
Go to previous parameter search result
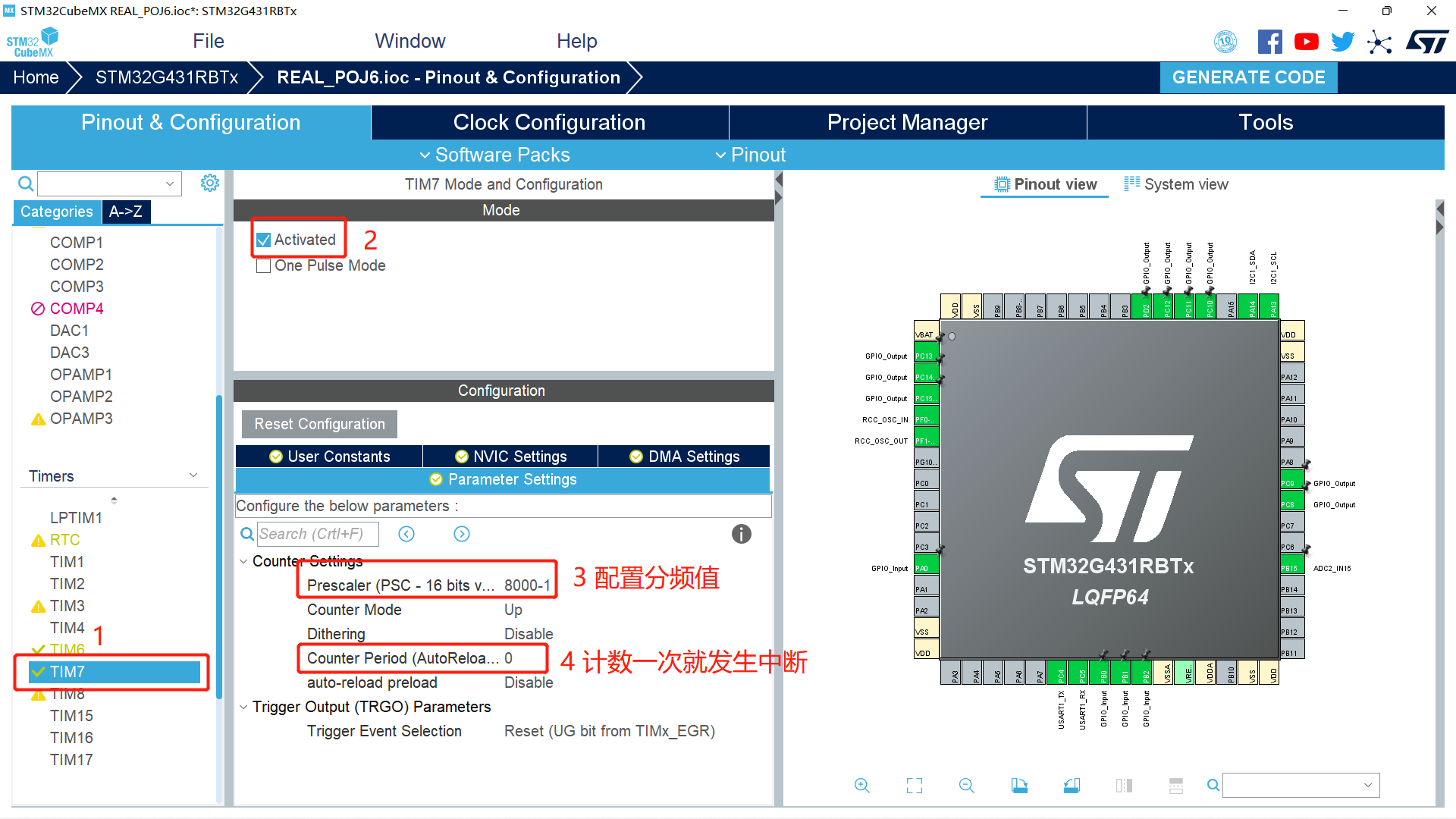click(406, 534)
